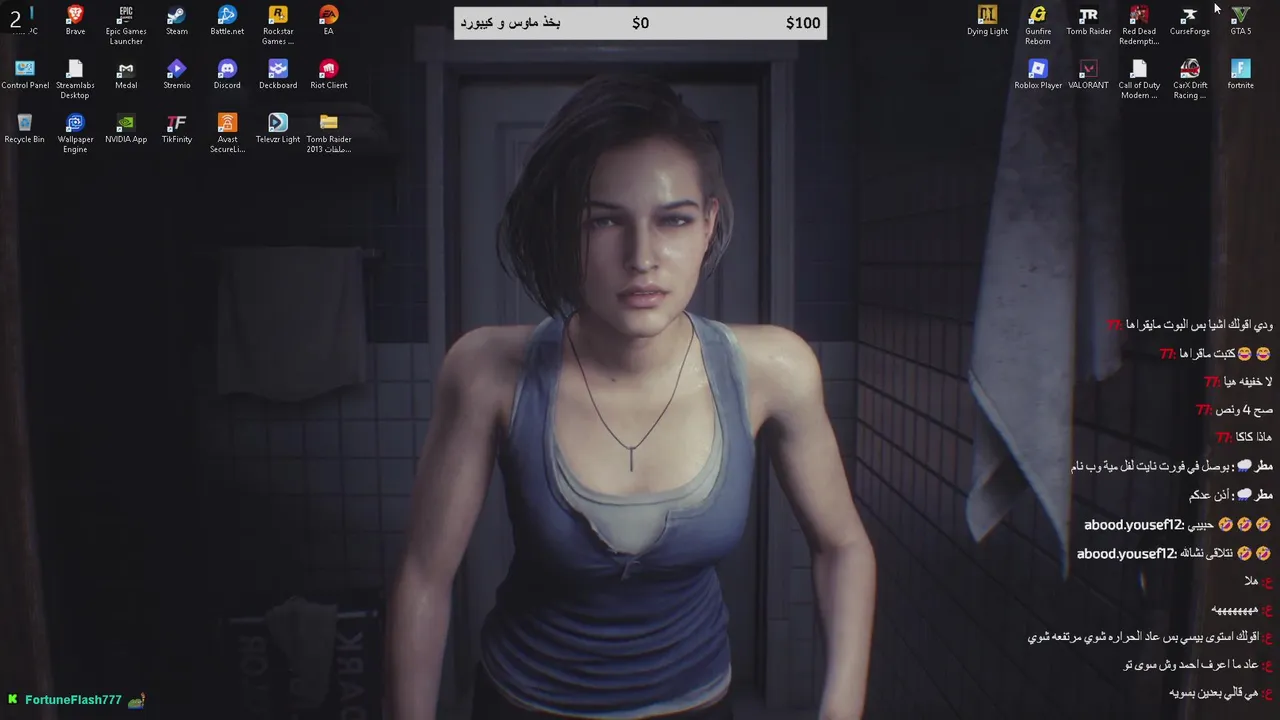Open the VALORANT shortcut

1088,74
